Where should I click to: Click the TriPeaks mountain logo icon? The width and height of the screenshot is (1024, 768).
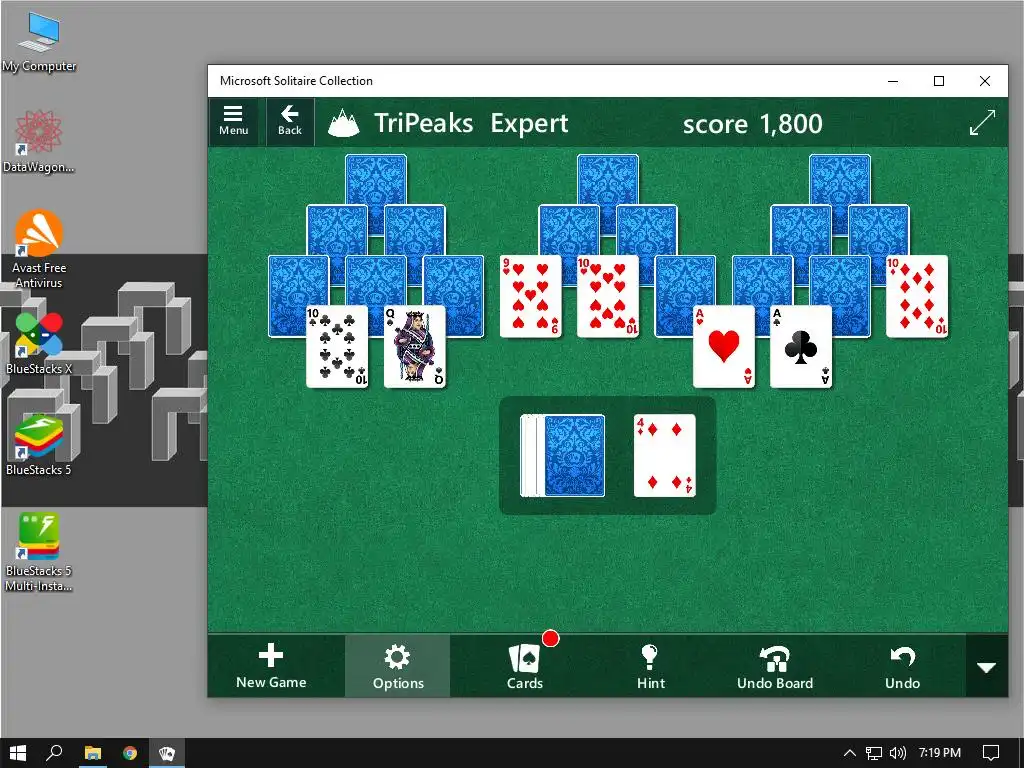coord(344,123)
